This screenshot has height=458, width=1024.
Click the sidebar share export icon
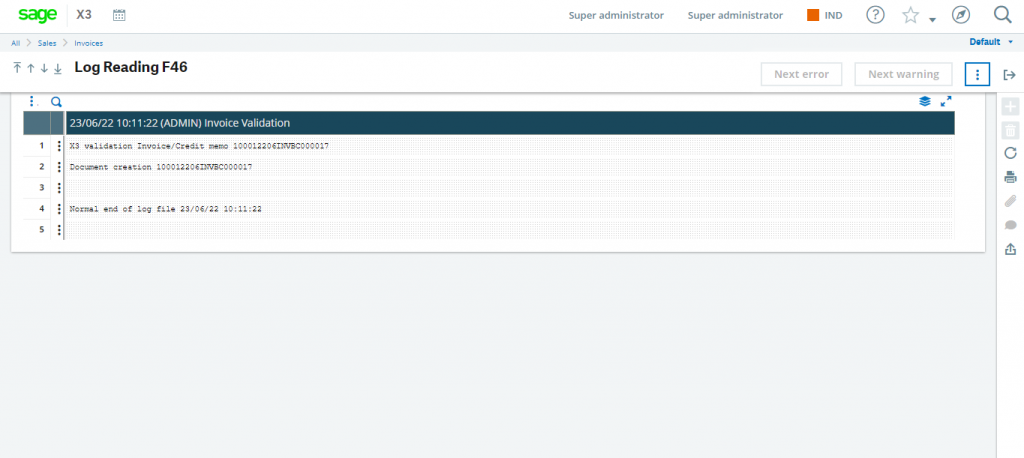point(1010,248)
